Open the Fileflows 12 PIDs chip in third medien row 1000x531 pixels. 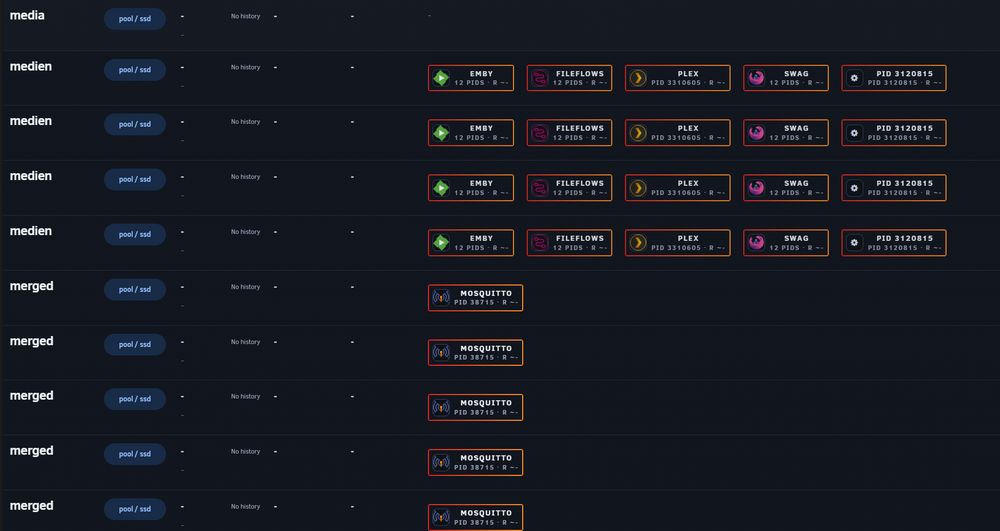tap(569, 187)
